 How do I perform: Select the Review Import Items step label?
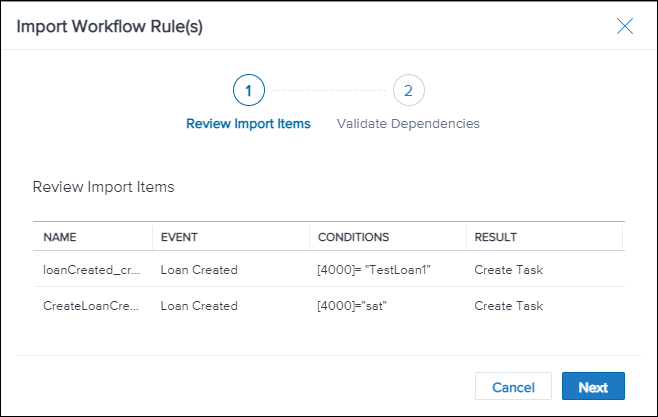coord(248,124)
